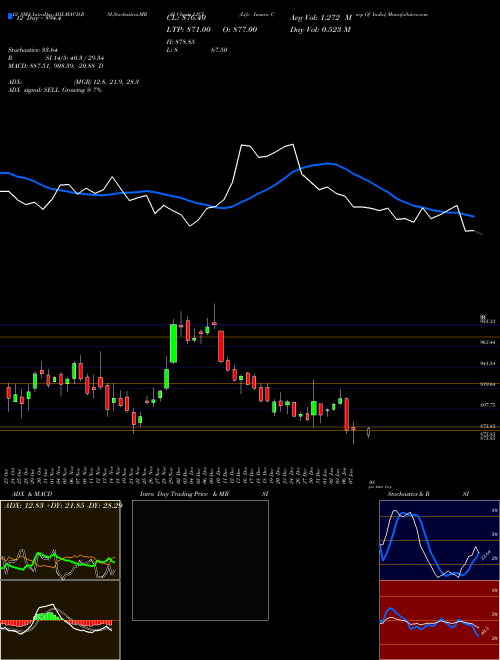Click the 'Stochastics: 33.64' reading
This screenshot has width=500, height=660.
[33, 50]
